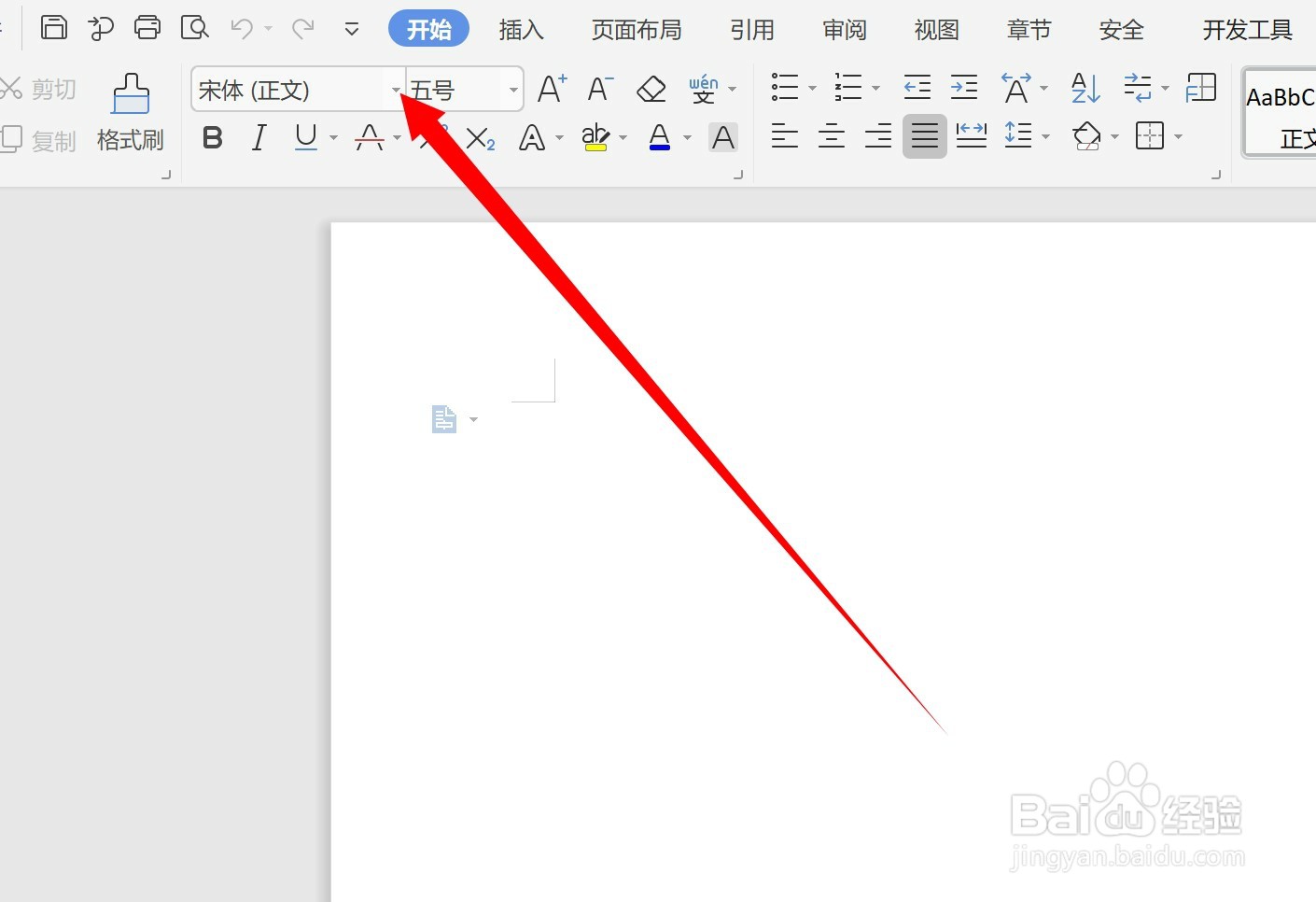Expand the font size dropdown arrow
The image size is (1316, 902).
click(x=513, y=91)
